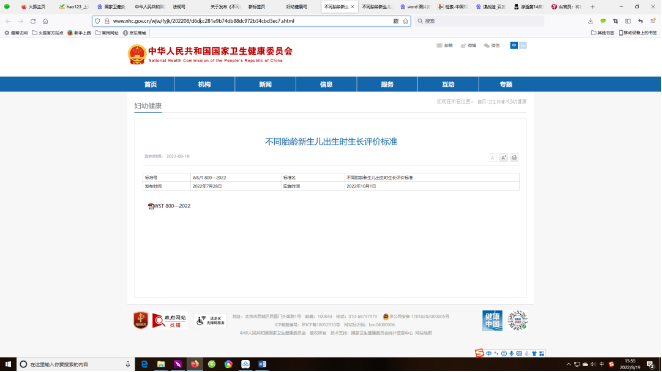Image resolution: width=662 pixels, height=372 pixels.
Task: Open the 其他书签 folder
Action: 602,33
